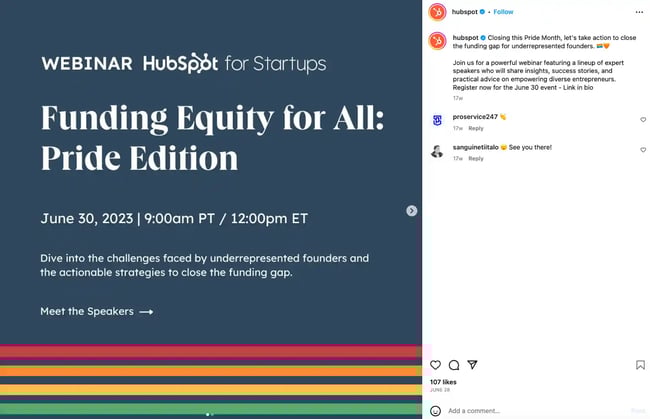Click the comment speech bubble icon

(x=454, y=365)
